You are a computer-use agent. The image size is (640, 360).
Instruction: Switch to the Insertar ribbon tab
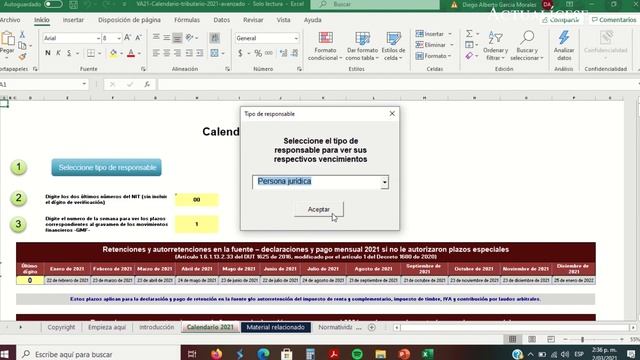click(x=73, y=20)
